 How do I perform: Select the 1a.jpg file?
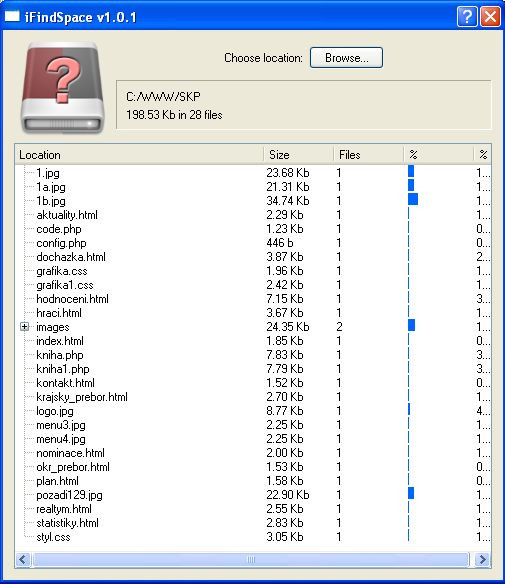click(x=51, y=187)
